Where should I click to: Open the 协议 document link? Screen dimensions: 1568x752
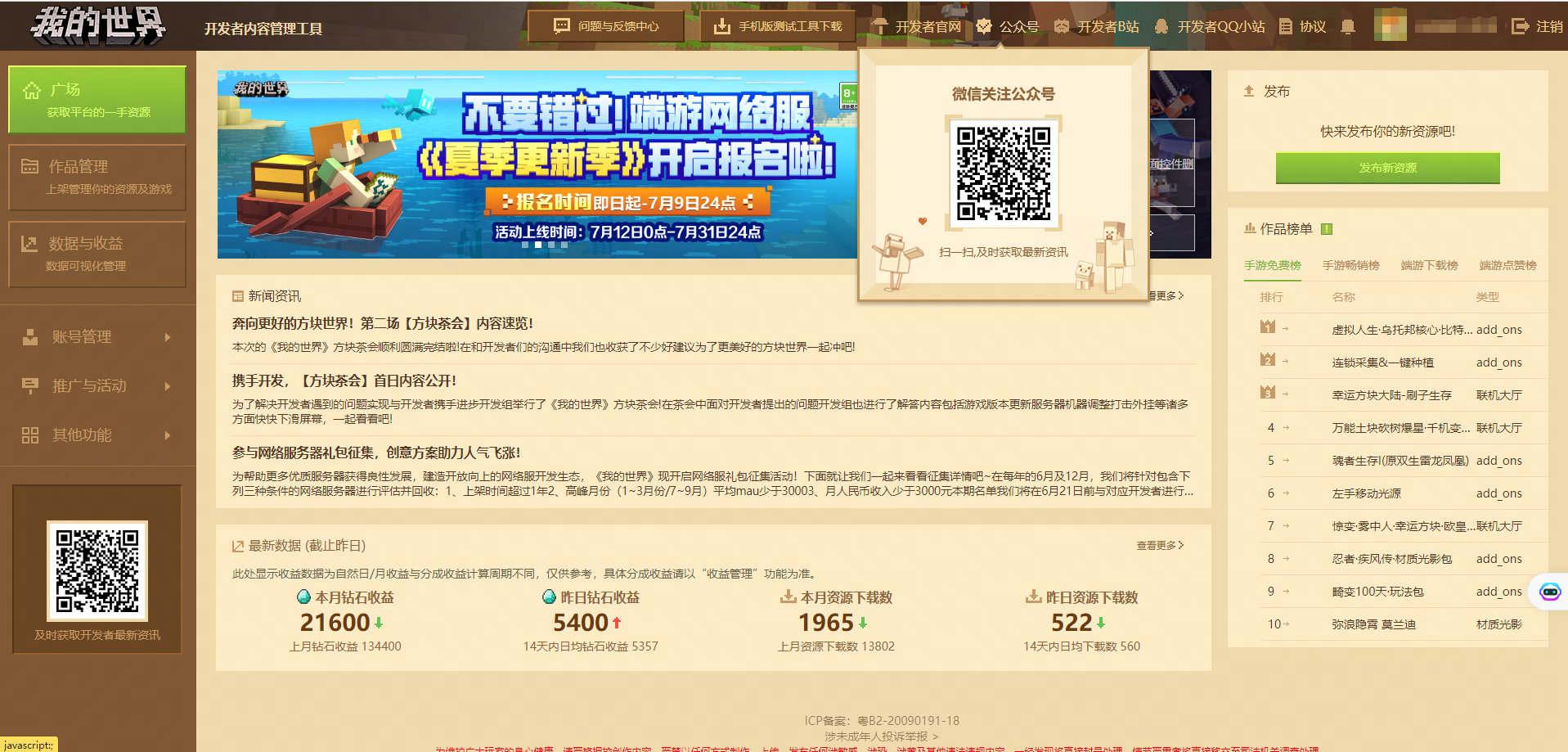tap(1302, 26)
